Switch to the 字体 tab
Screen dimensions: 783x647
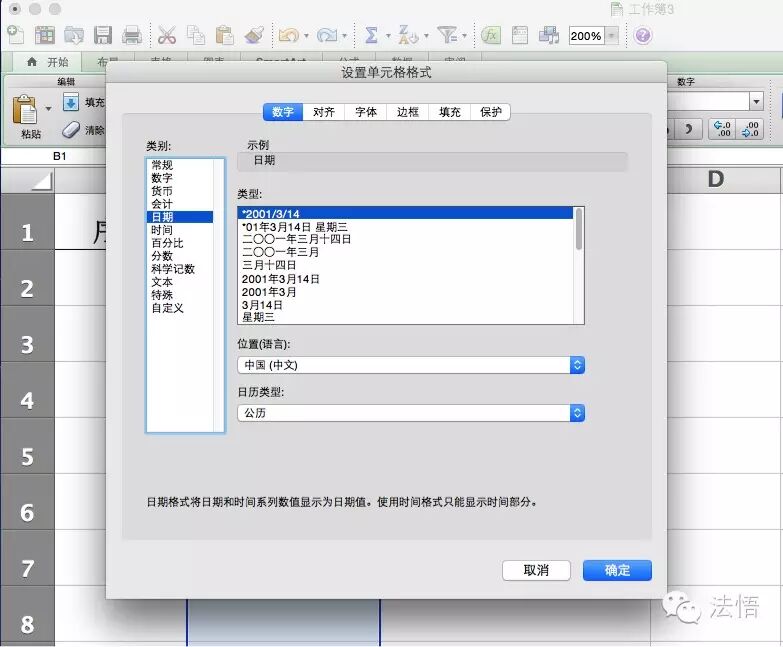tap(366, 112)
